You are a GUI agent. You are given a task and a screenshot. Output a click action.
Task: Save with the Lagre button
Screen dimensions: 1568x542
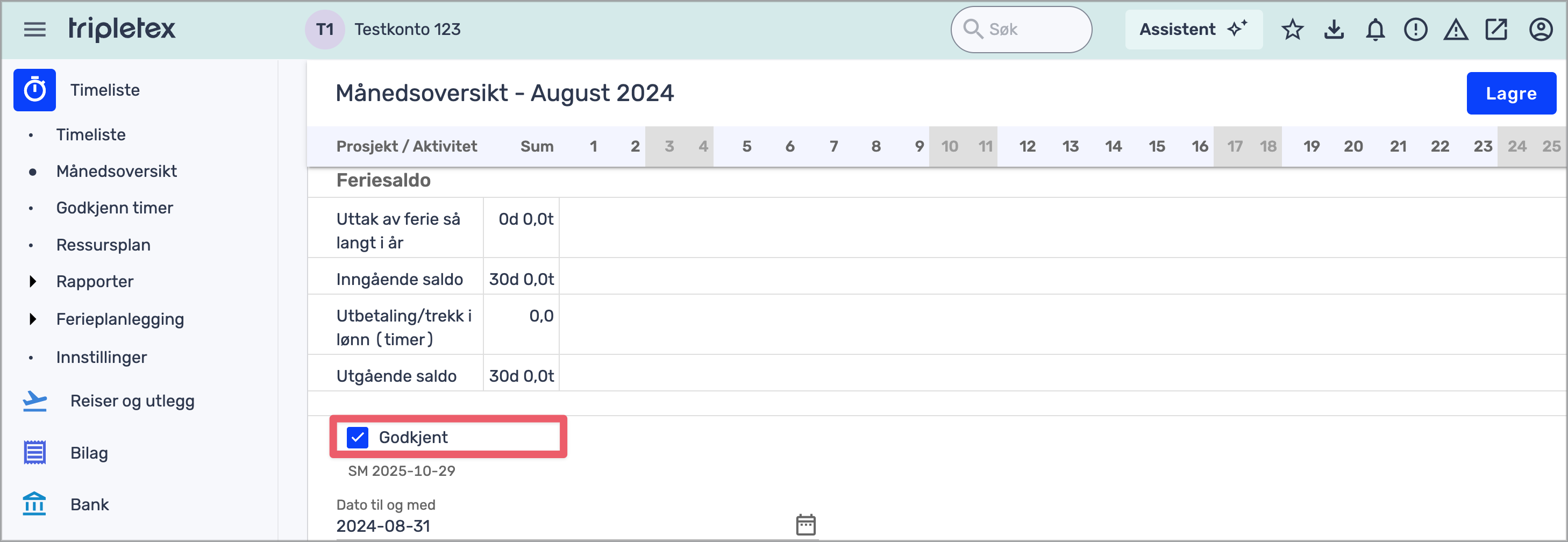(x=1511, y=93)
